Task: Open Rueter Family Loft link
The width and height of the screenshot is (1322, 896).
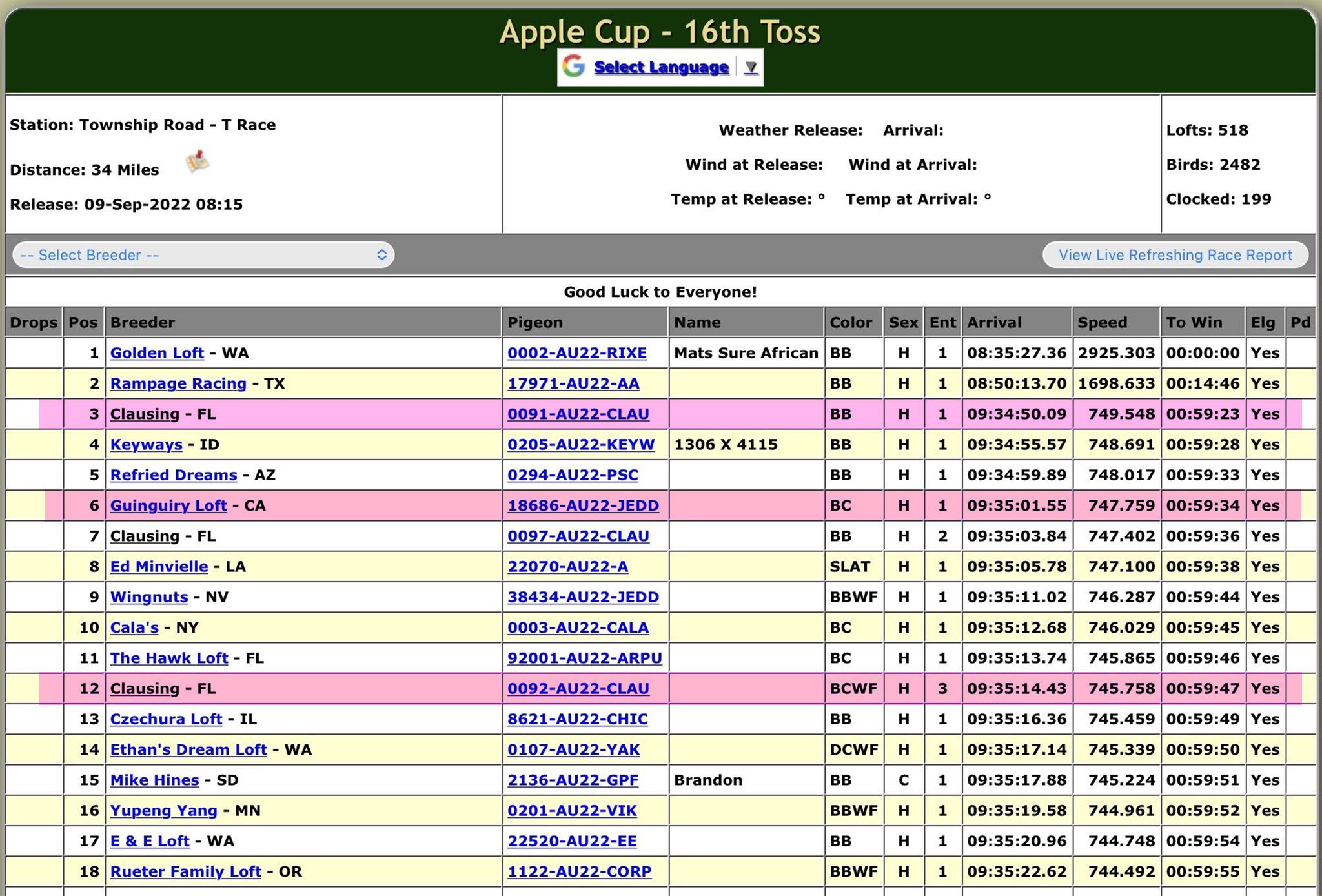Action: (x=185, y=871)
